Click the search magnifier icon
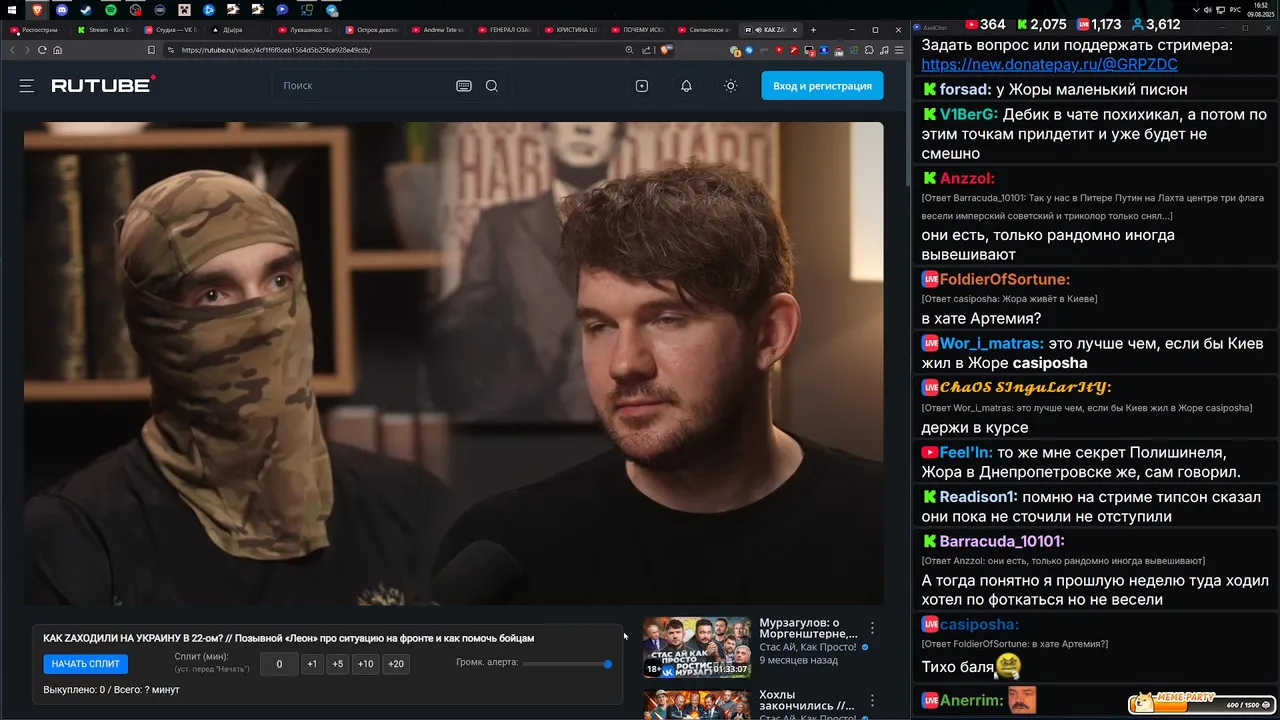The width and height of the screenshot is (1280, 720). point(492,86)
